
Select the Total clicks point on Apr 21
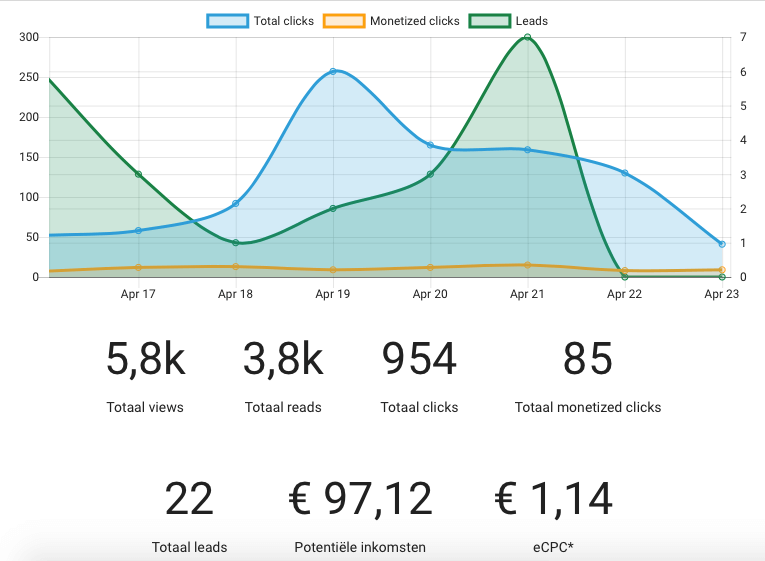point(527,150)
